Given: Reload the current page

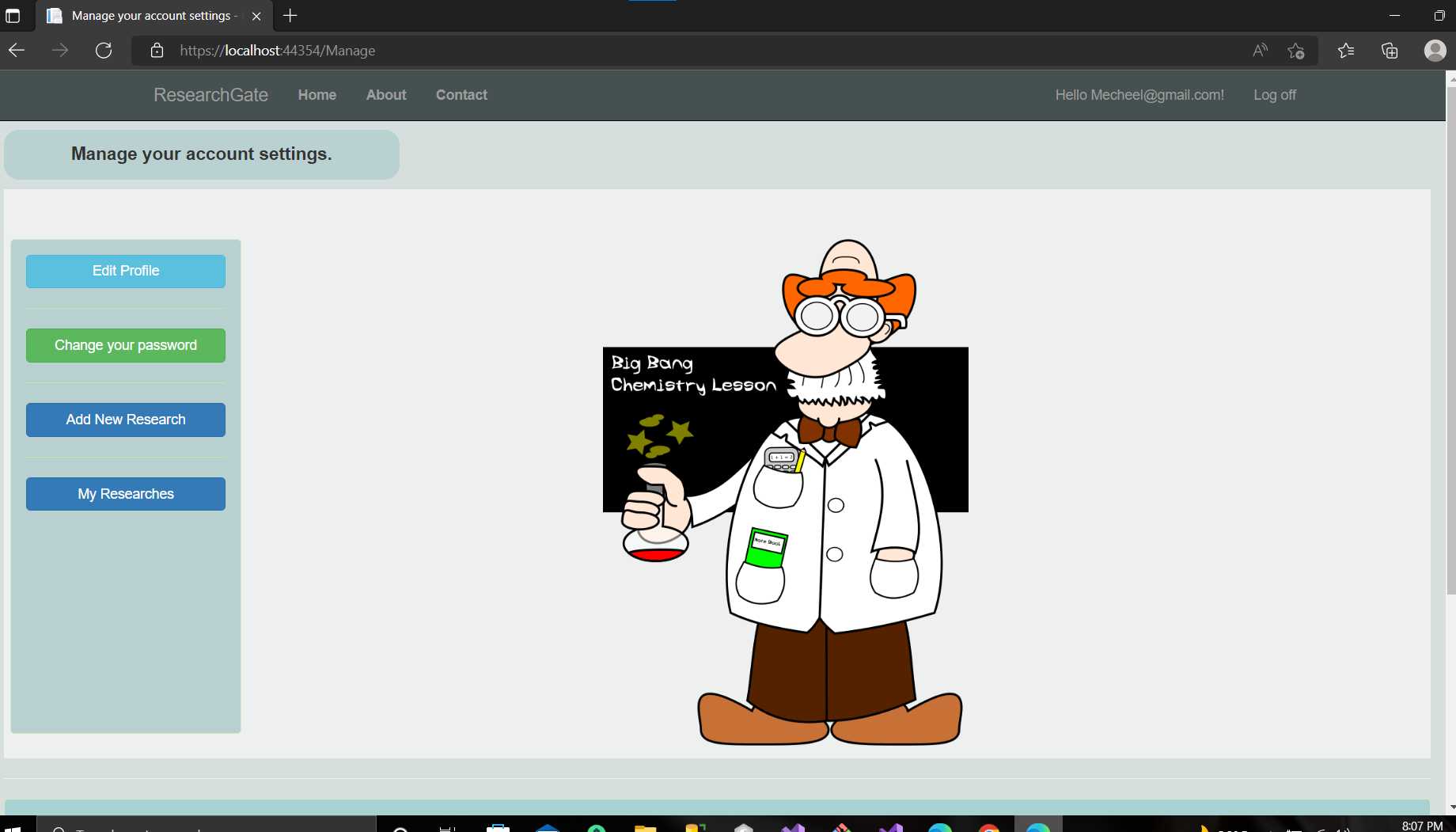Looking at the screenshot, I should (x=103, y=50).
